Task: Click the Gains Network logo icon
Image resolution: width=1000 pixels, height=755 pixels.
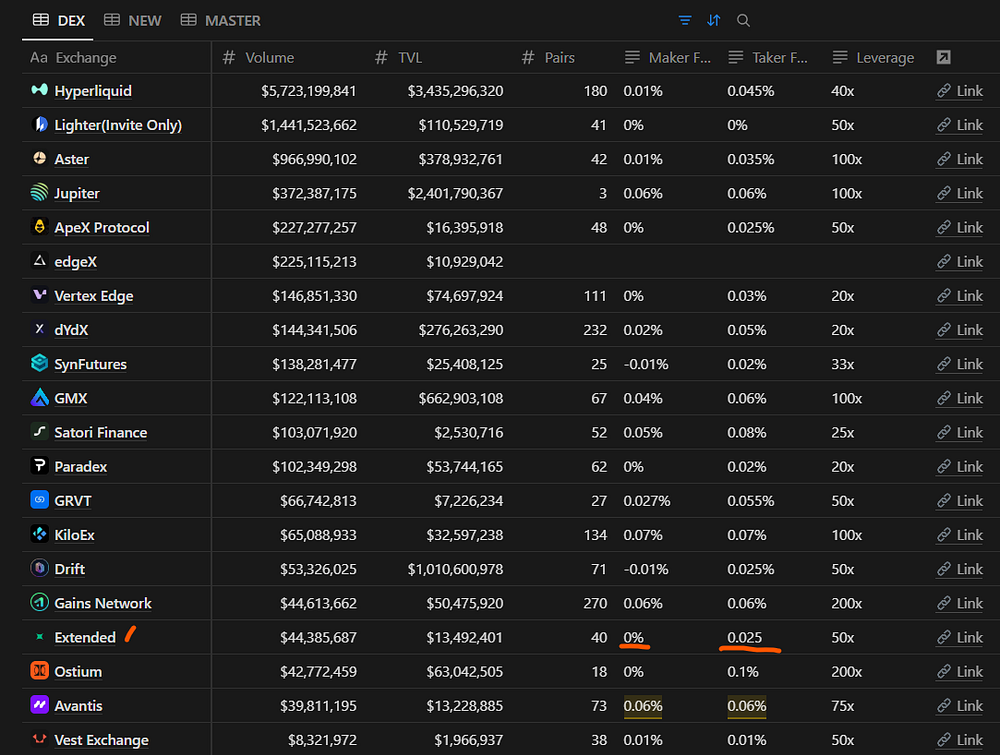Action: 40,602
